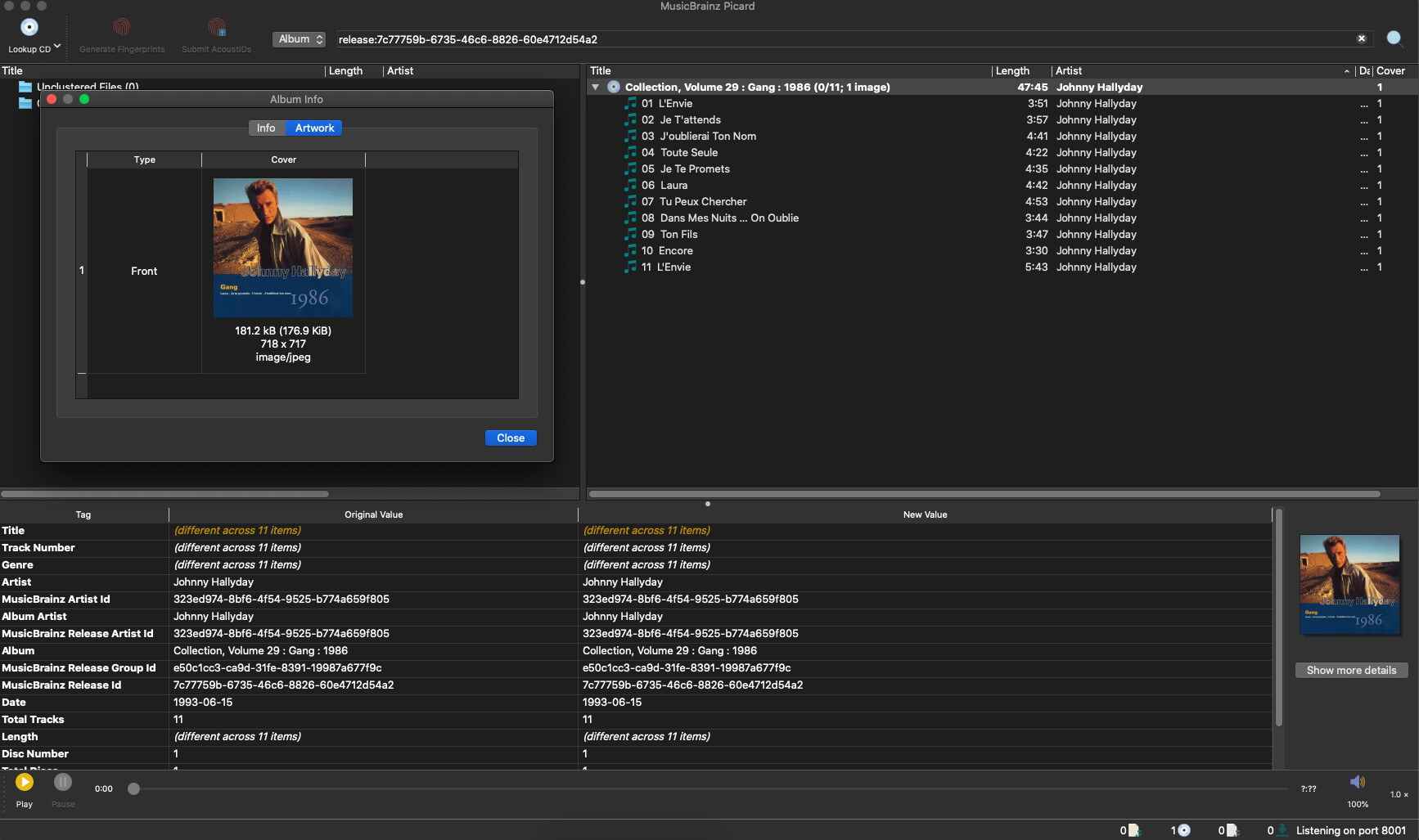Click the Generate Fingerprints toolbar icon
1419x840 pixels.
122,28
